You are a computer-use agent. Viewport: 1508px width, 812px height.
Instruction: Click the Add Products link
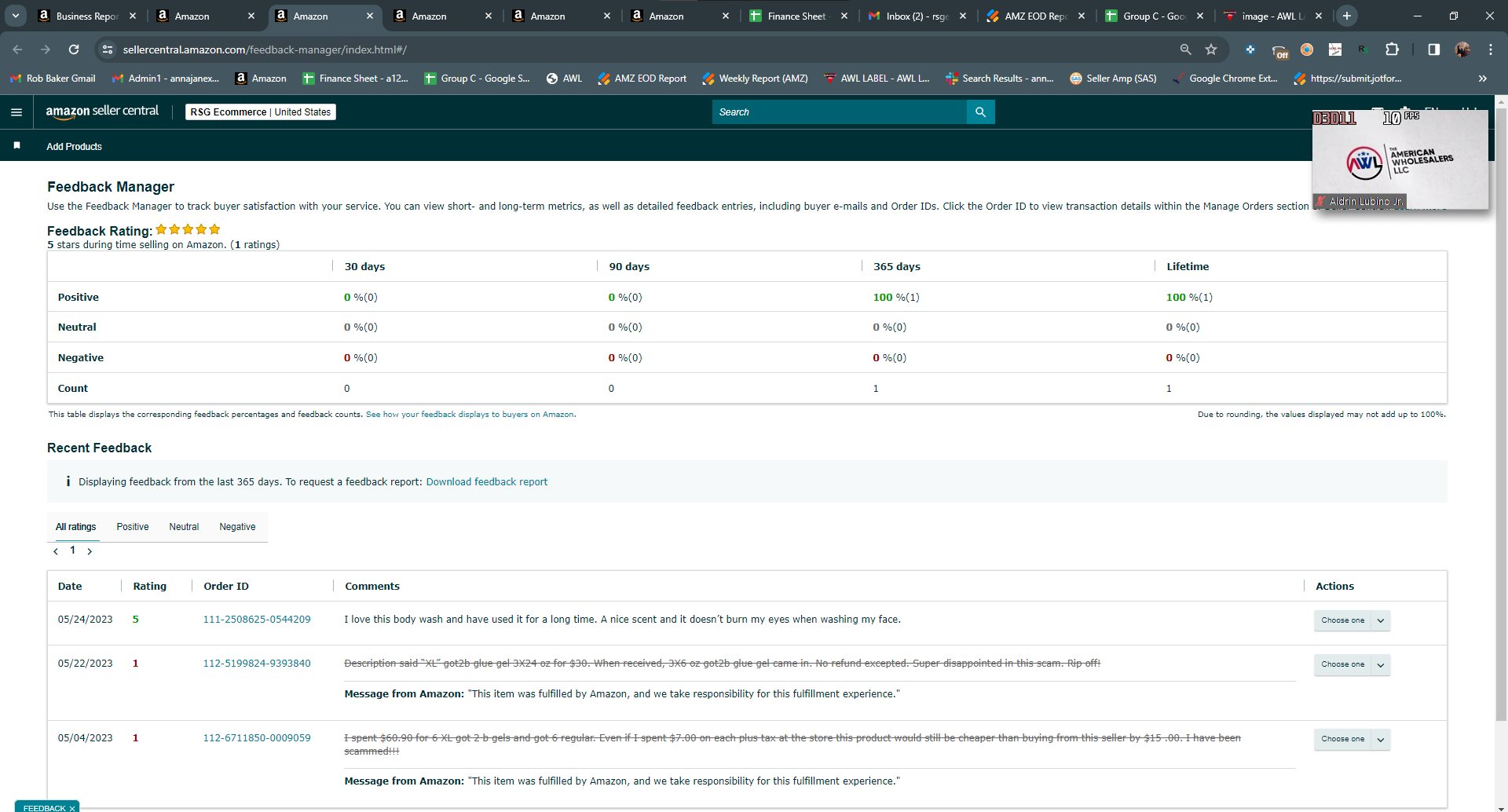pos(74,147)
